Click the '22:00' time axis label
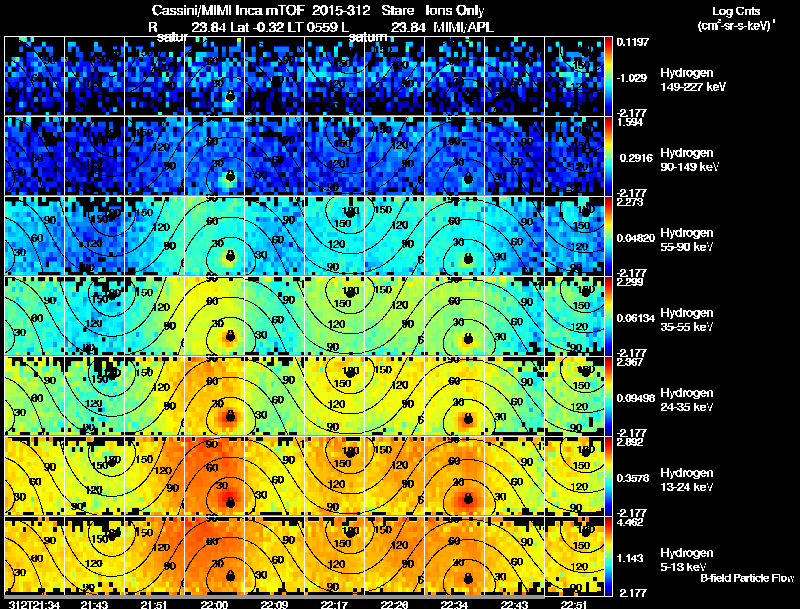 tap(214, 605)
